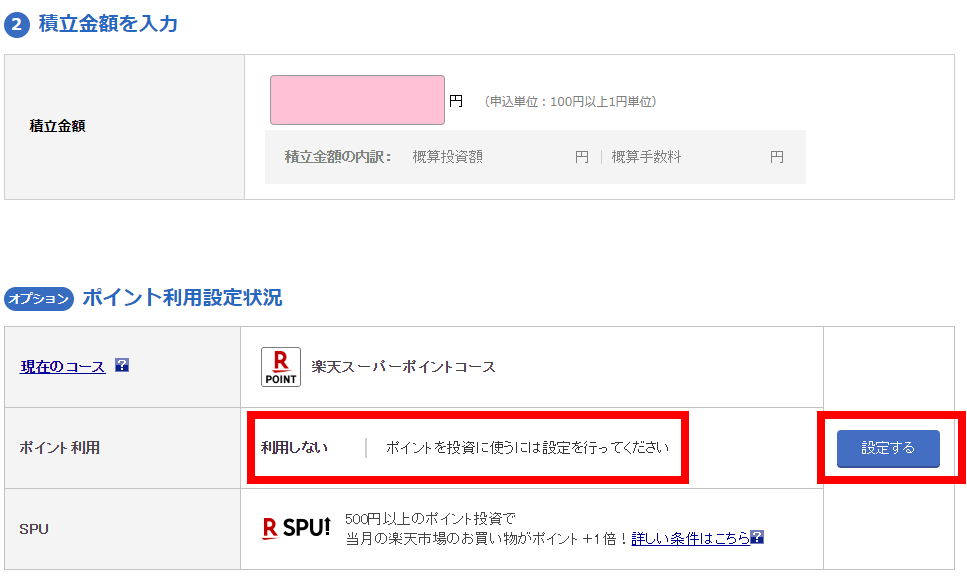Viewport: 967px width, 583px height.
Task: Click the オプション badge
Action: click(39, 299)
